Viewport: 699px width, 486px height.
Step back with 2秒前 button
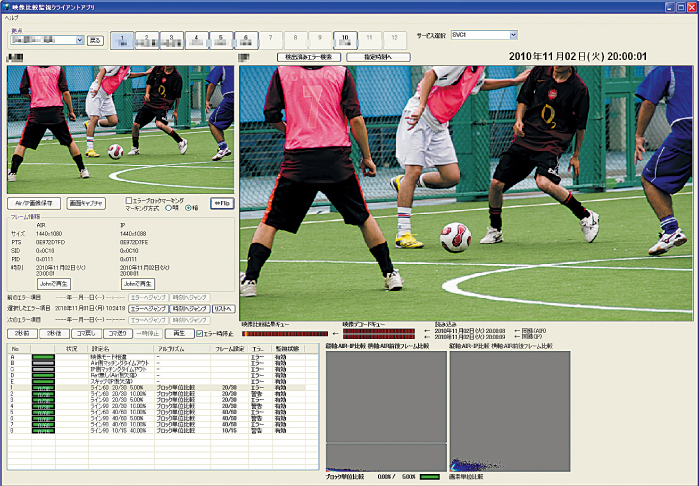tap(22, 333)
